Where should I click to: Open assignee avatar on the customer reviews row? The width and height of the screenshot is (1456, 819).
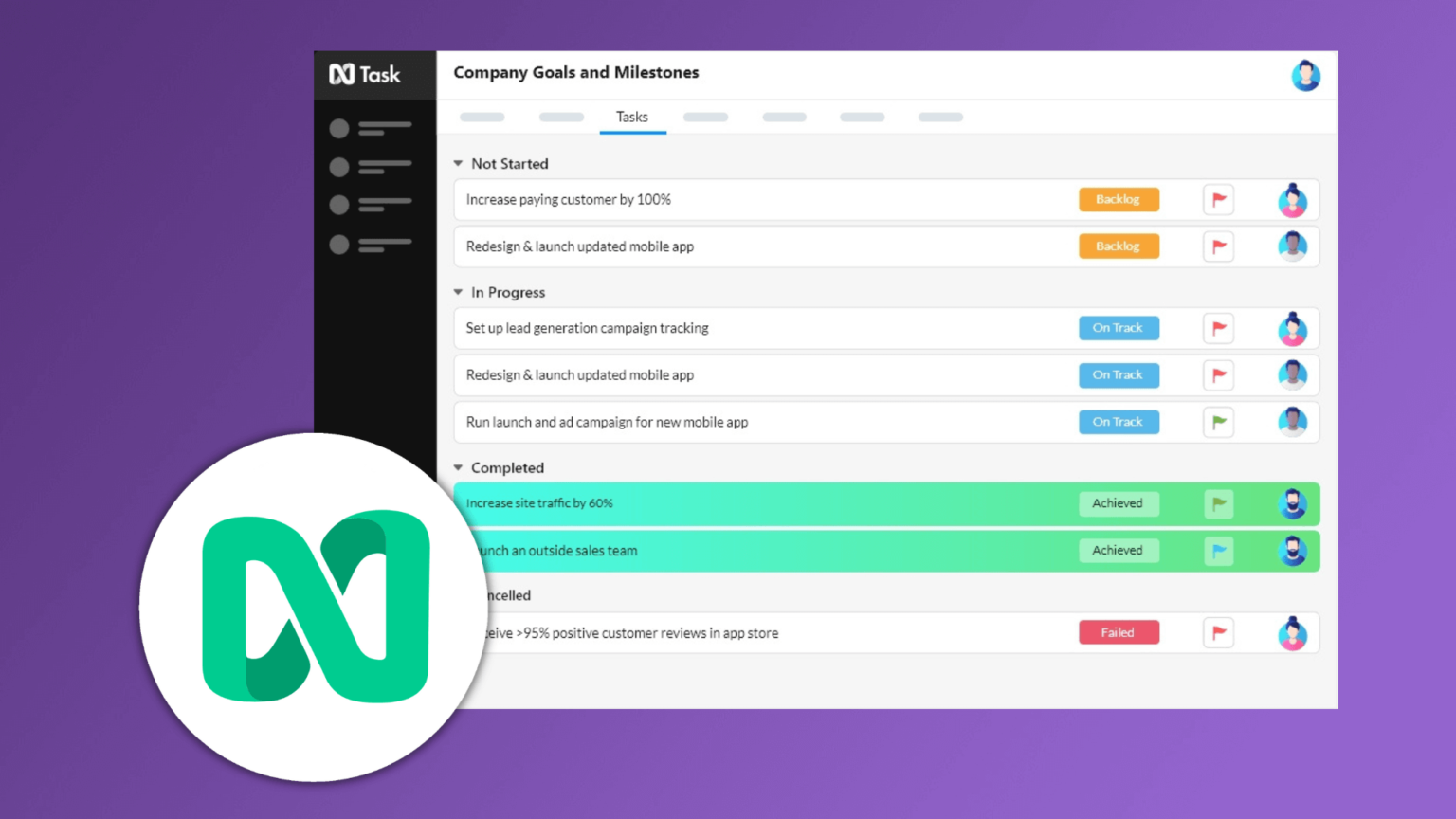coord(1292,632)
